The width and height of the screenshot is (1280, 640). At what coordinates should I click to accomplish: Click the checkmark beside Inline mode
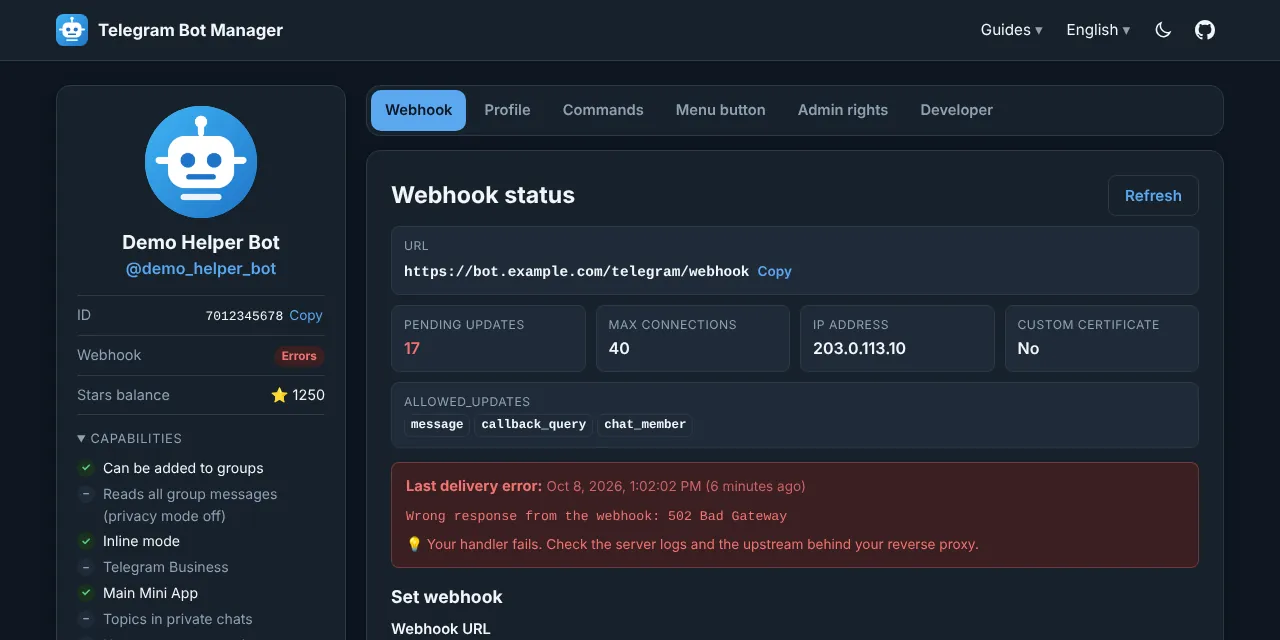click(x=86, y=541)
